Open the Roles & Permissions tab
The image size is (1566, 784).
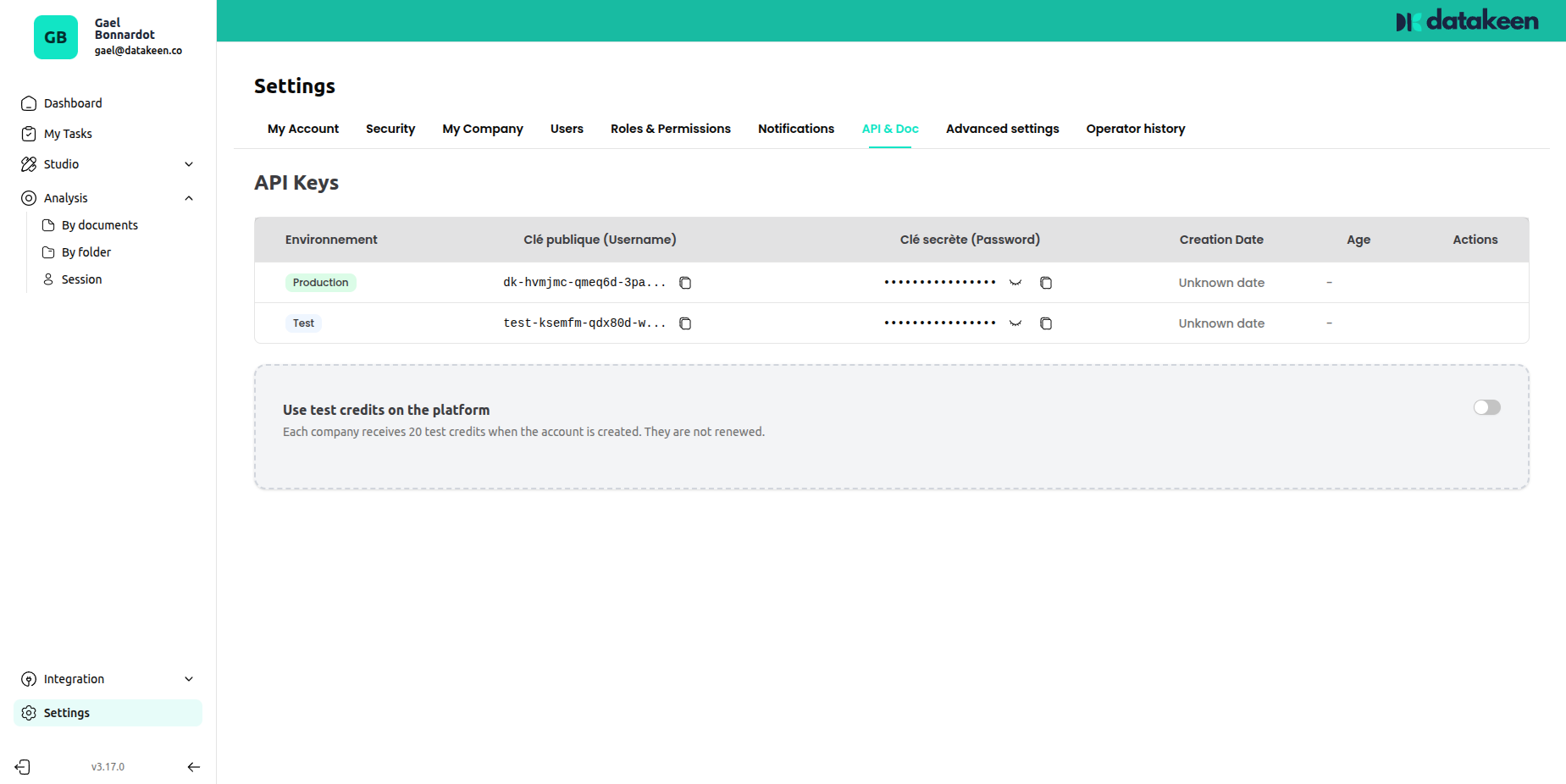(x=670, y=128)
